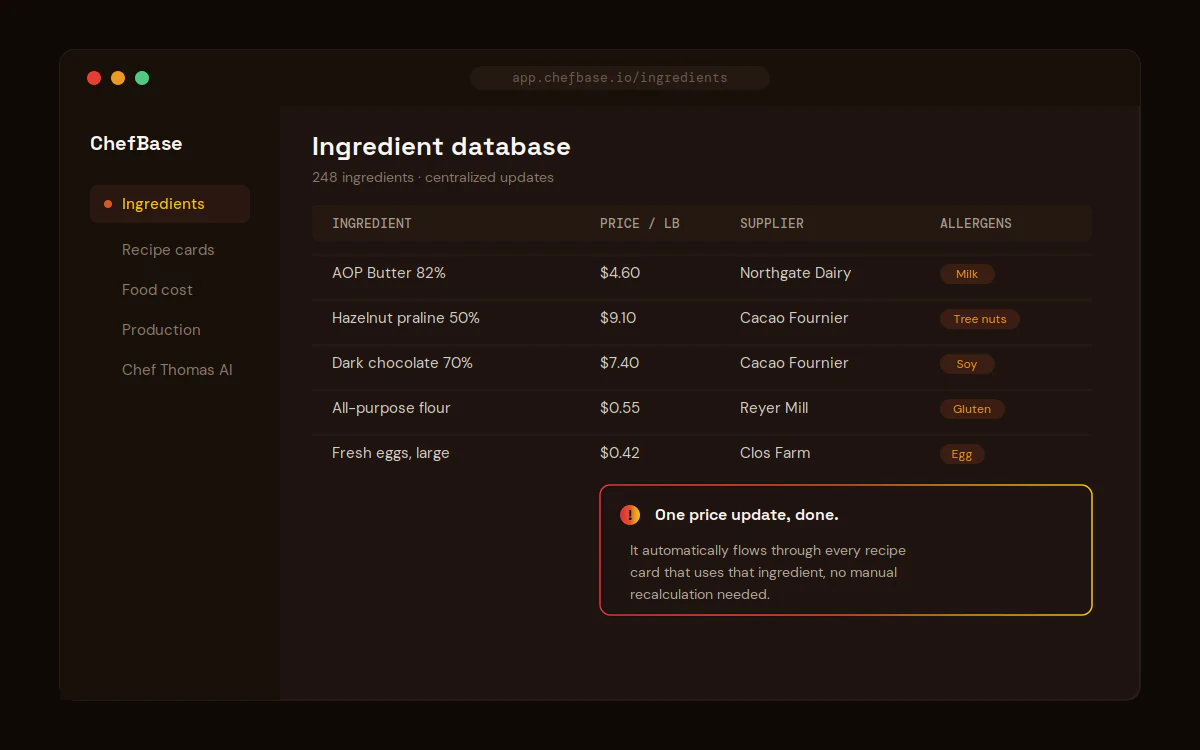
Task: Click the 'It automatically flows through' notice text
Action: pos(768,572)
